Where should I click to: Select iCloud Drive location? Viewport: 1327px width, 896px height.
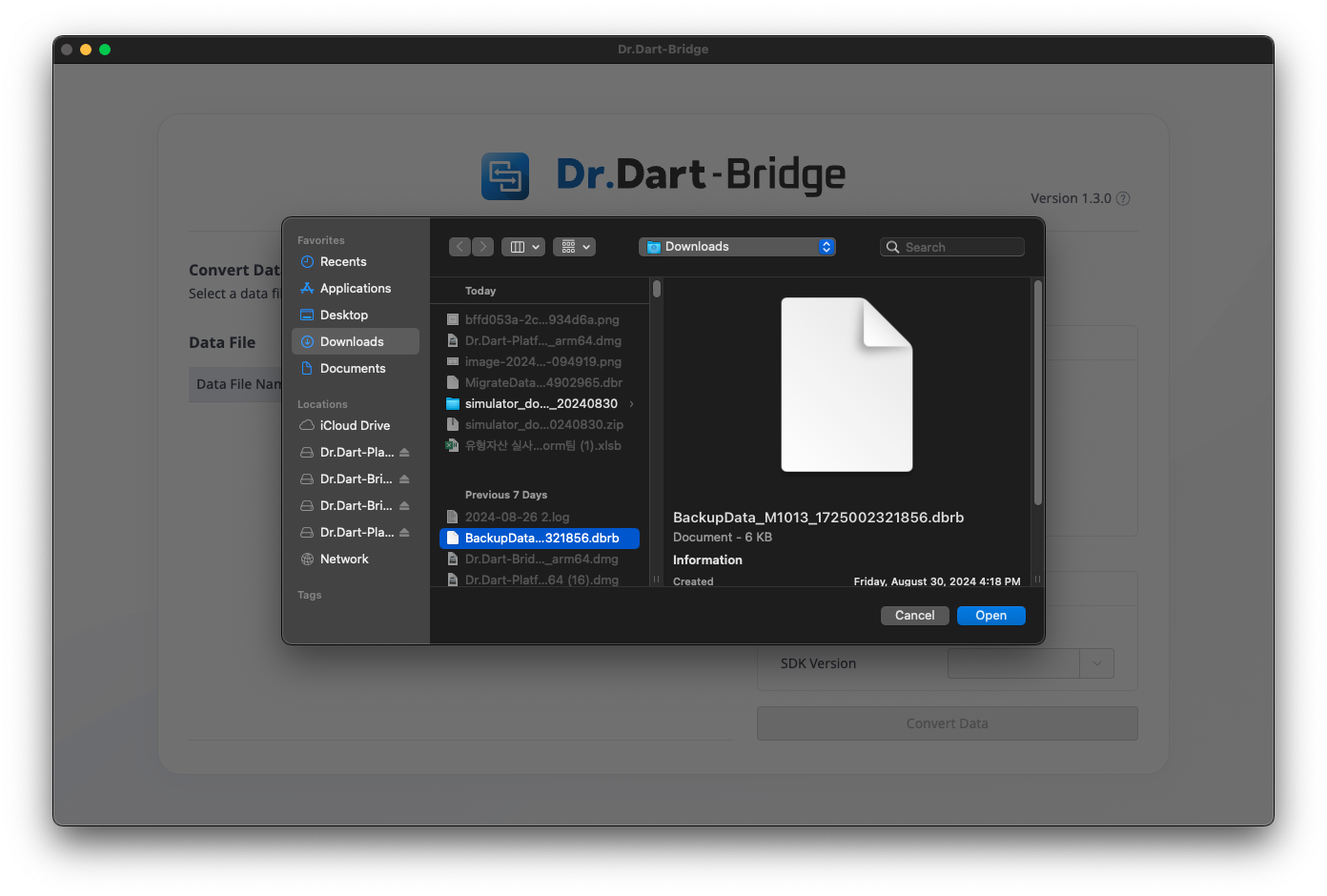point(354,426)
